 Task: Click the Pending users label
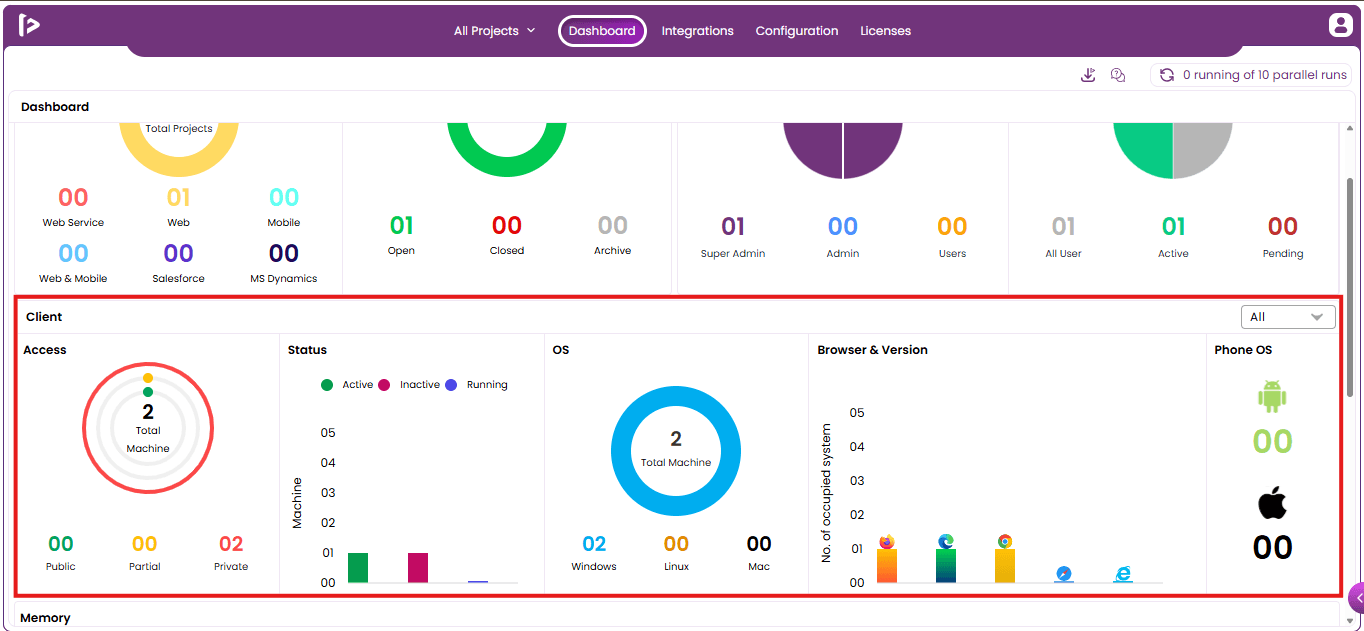pyautogui.click(x=1283, y=254)
